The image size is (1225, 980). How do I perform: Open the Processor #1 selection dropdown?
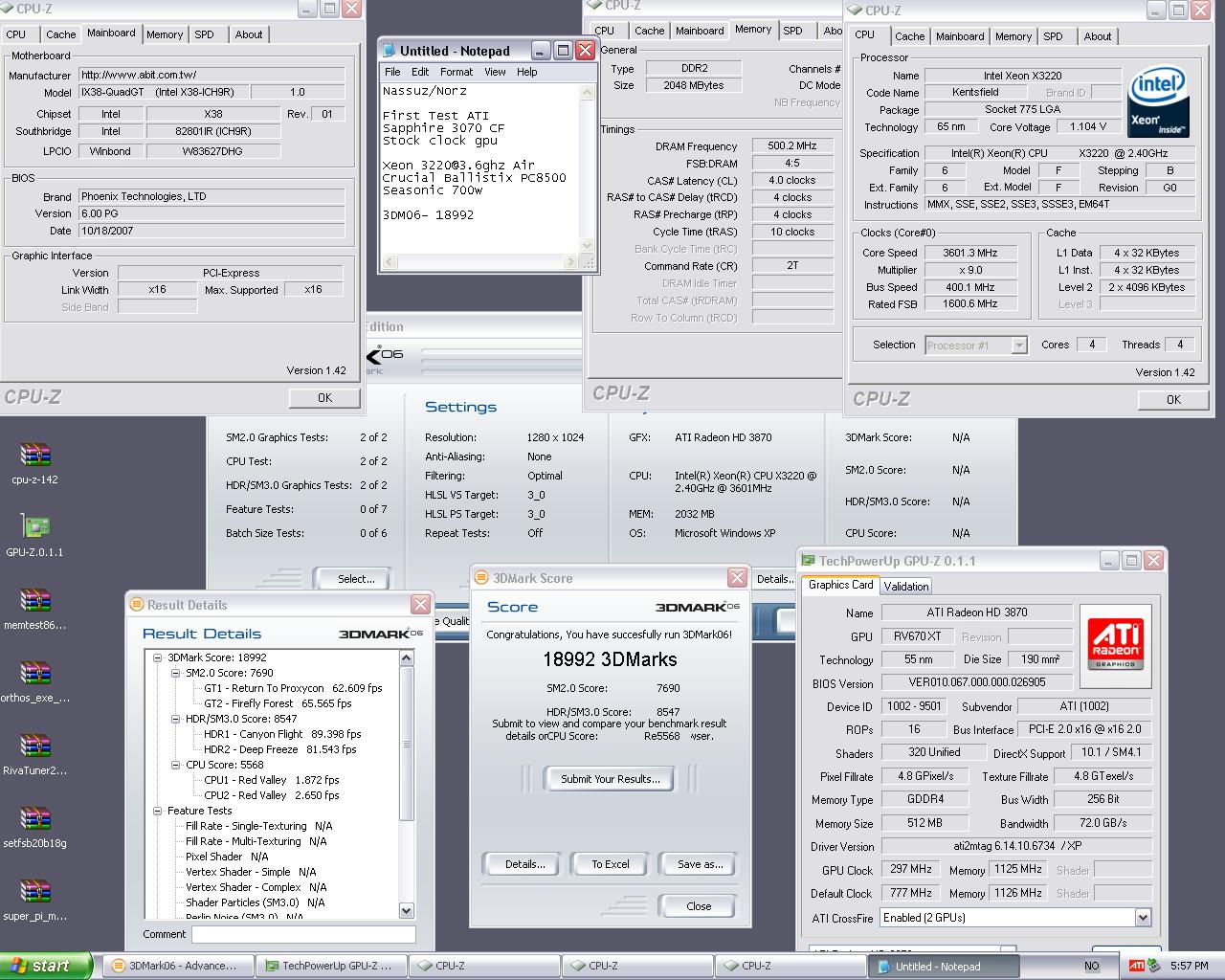coord(1019,345)
